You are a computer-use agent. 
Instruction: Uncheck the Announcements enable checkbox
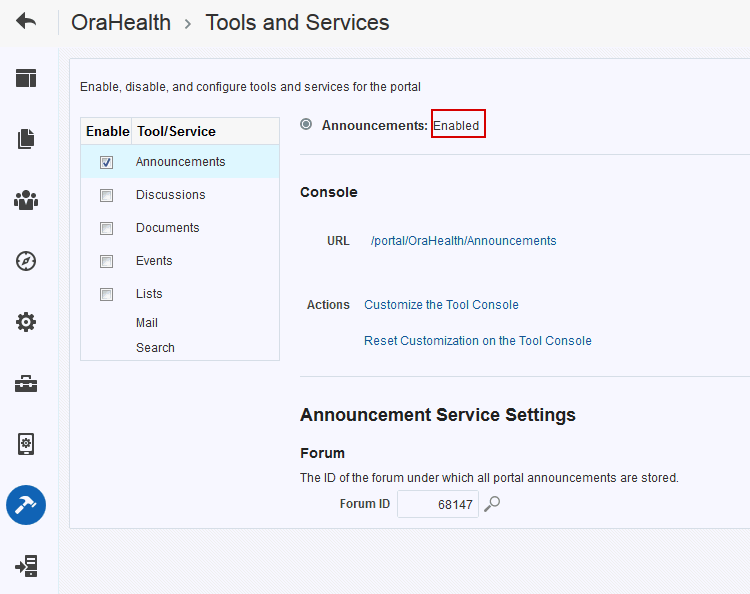point(106,163)
